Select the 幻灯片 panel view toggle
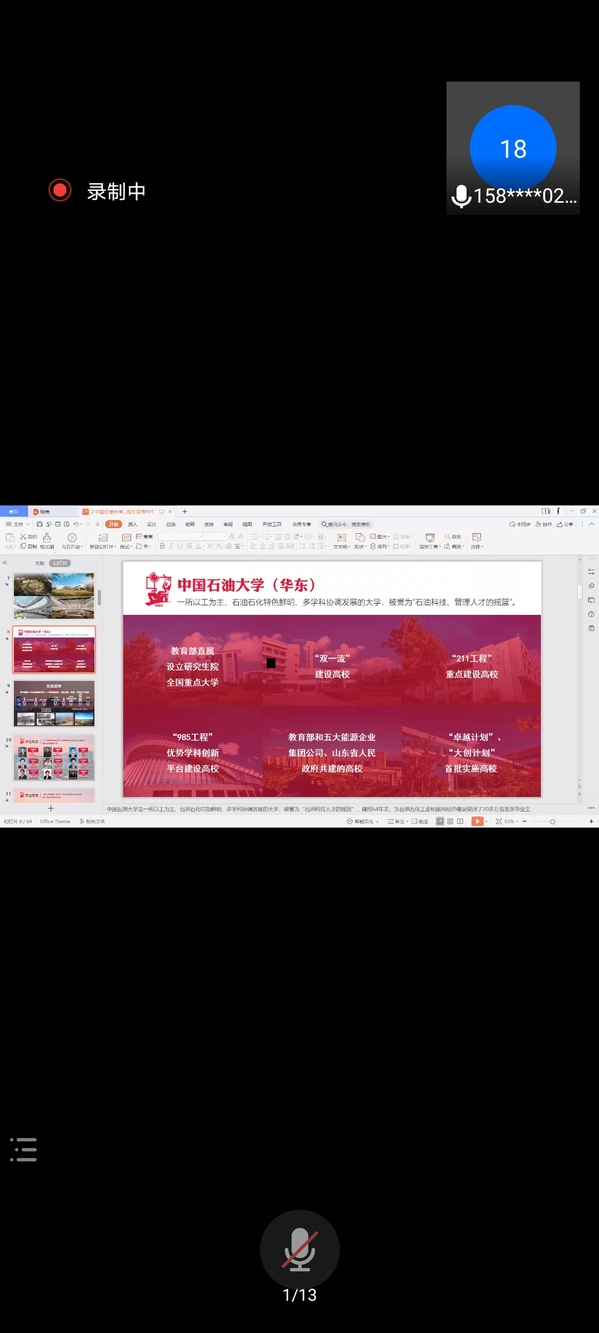The image size is (599, 1333). point(60,563)
